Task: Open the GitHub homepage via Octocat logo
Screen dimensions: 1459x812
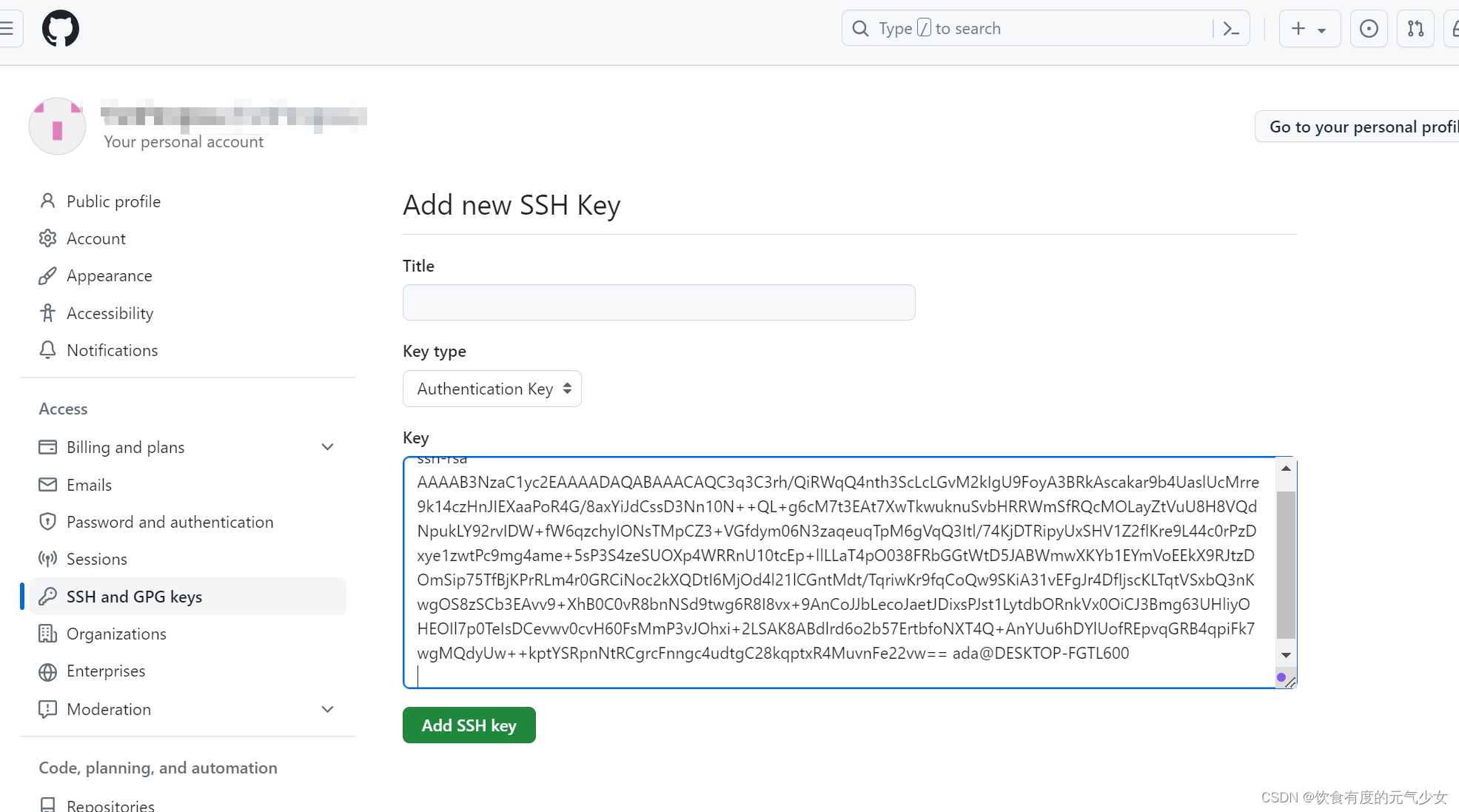Action: point(60,29)
